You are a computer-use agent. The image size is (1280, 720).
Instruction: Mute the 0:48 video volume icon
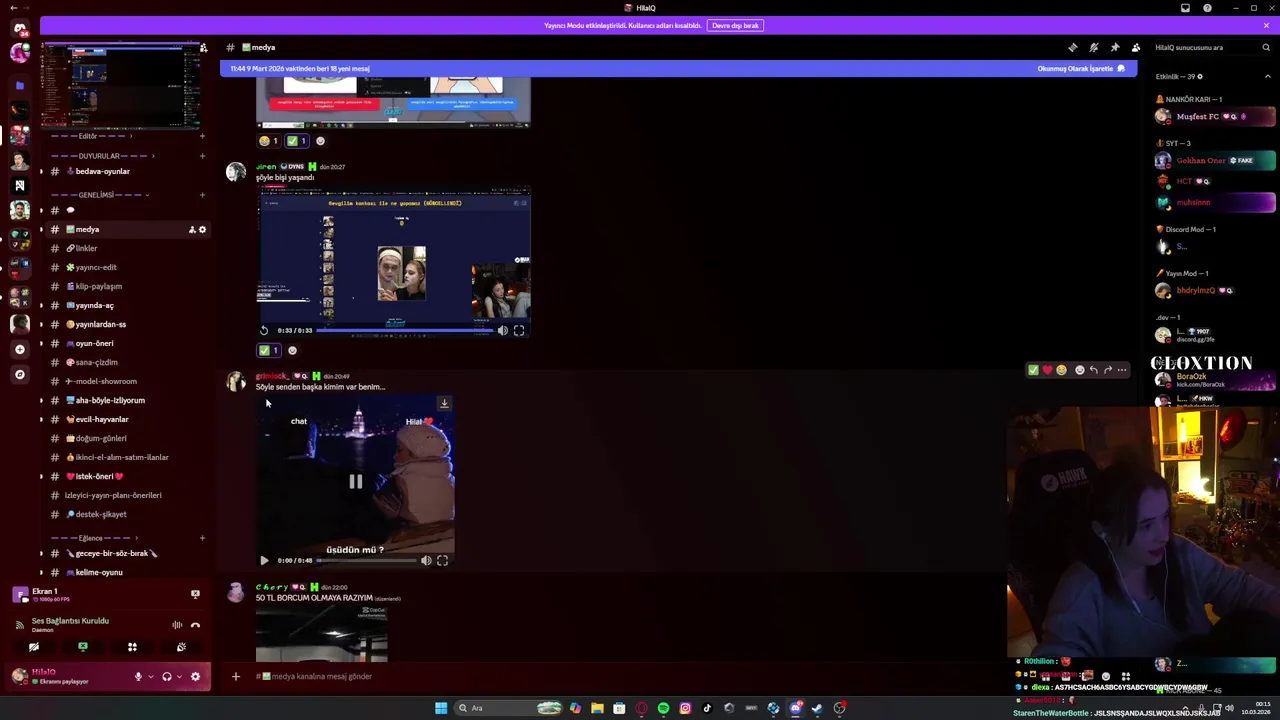(x=426, y=560)
